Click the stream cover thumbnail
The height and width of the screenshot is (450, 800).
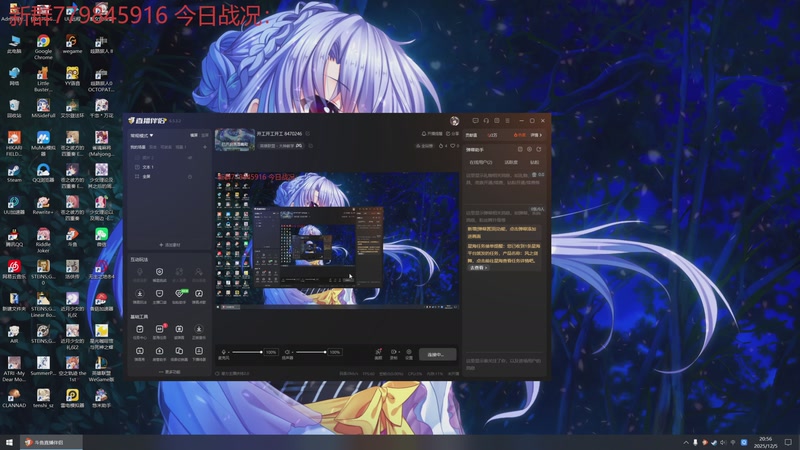(235, 140)
